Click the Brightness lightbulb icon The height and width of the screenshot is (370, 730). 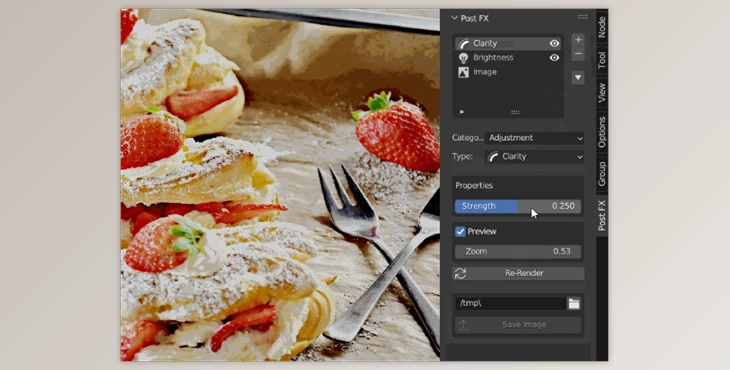pyautogui.click(x=463, y=58)
